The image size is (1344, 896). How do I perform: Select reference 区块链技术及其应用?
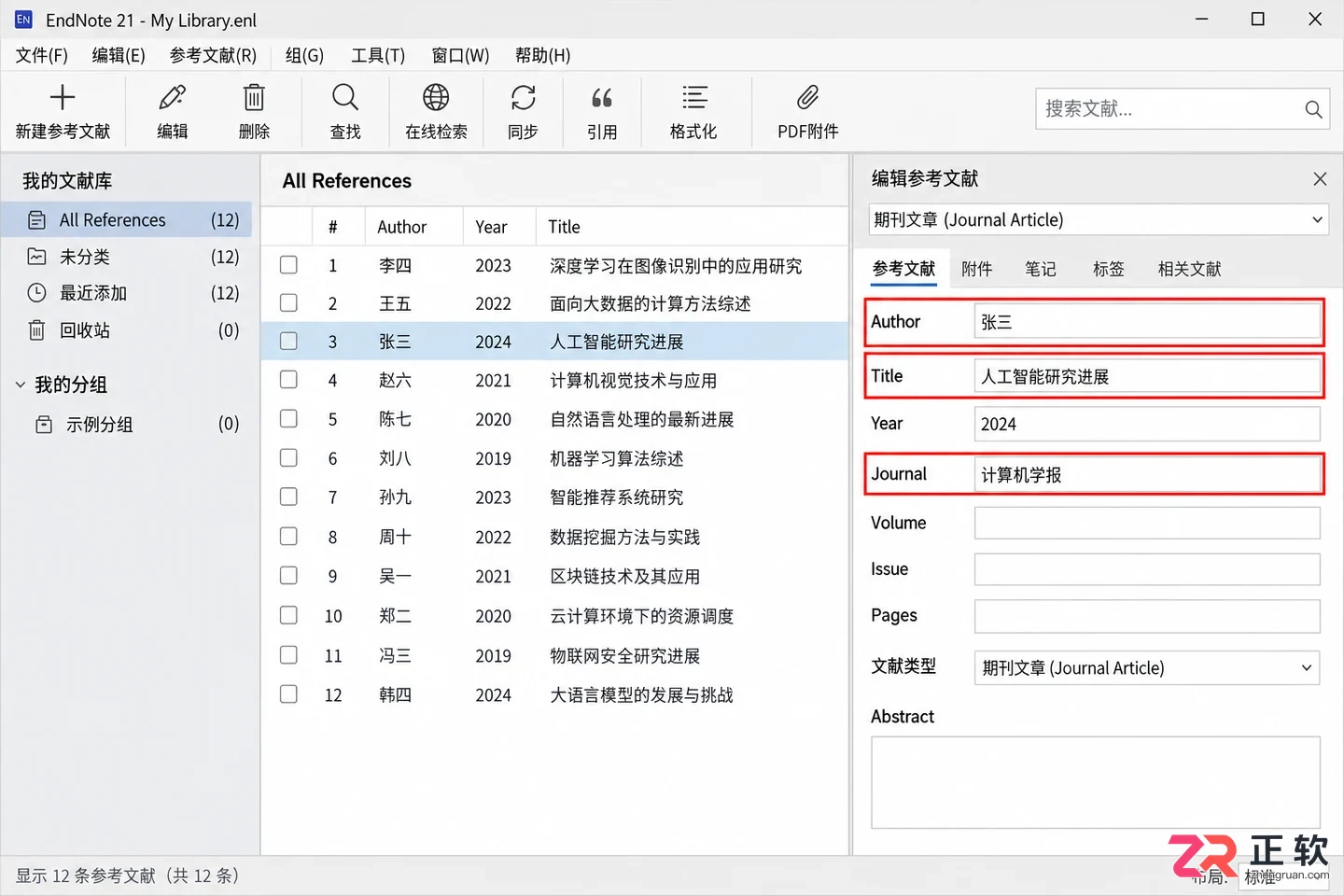tap(624, 576)
